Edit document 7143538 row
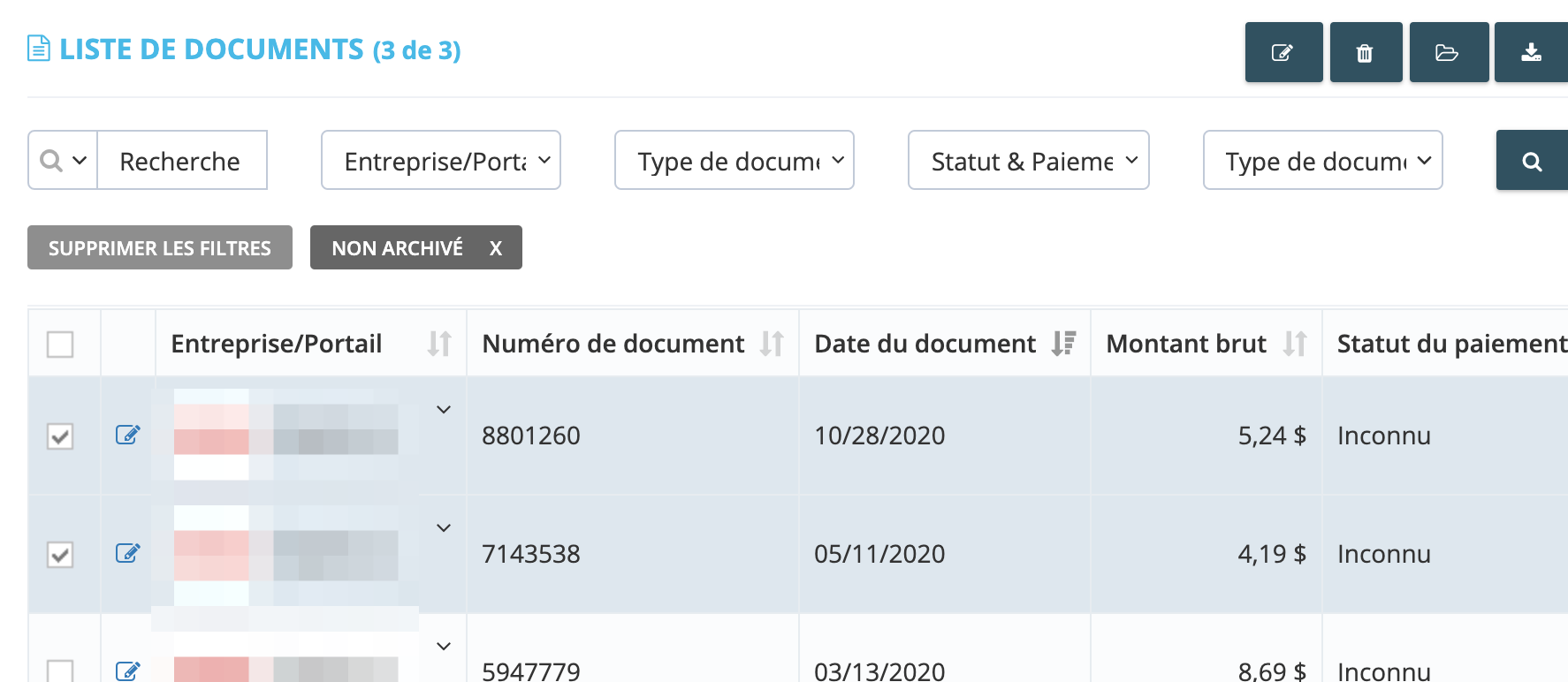 pos(128,553)
